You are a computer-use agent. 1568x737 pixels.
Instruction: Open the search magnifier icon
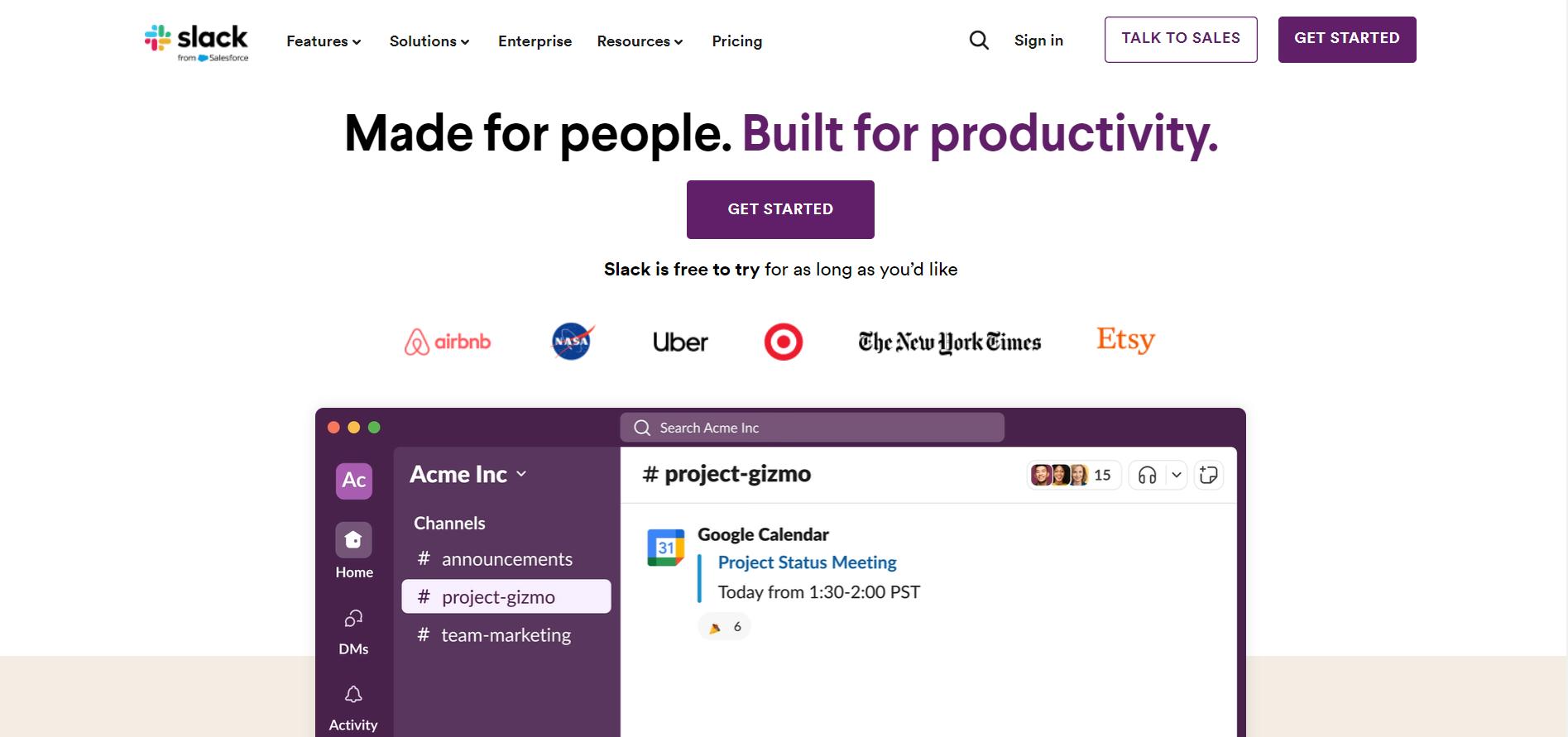979,41
